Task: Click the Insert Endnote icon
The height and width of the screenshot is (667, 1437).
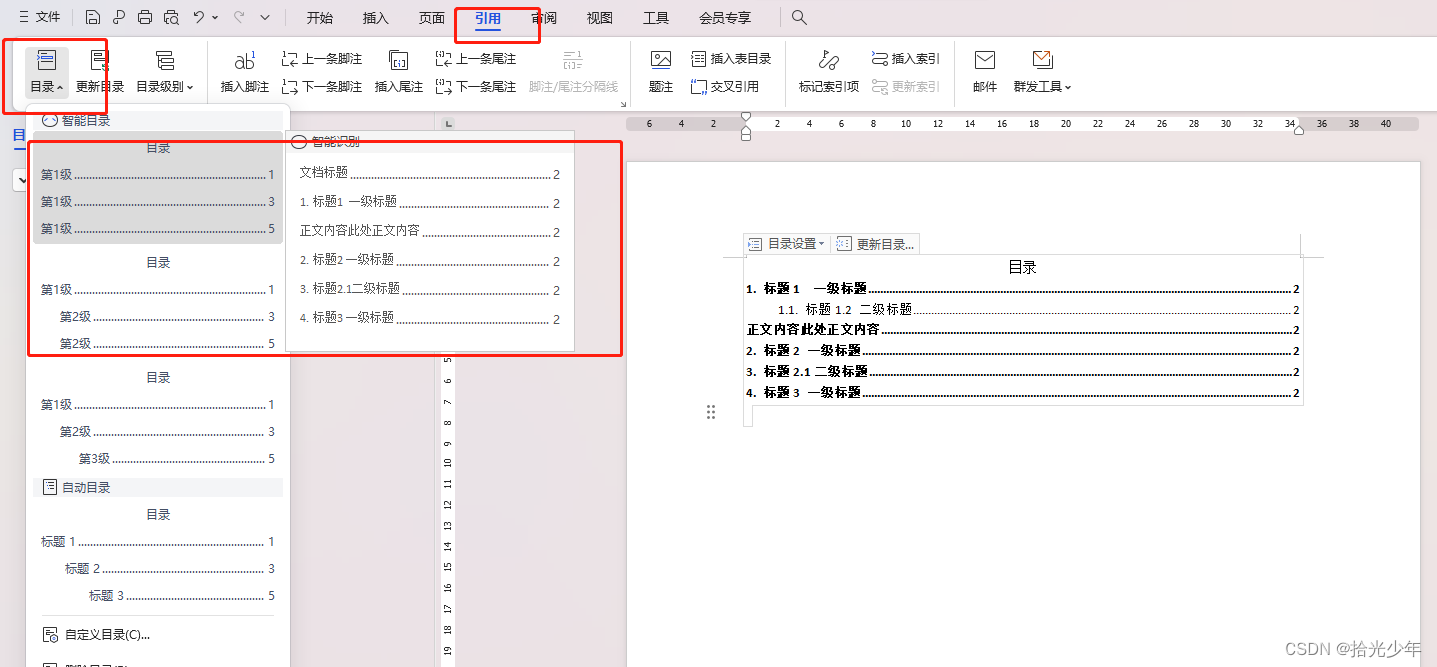Action: [398, 62]
